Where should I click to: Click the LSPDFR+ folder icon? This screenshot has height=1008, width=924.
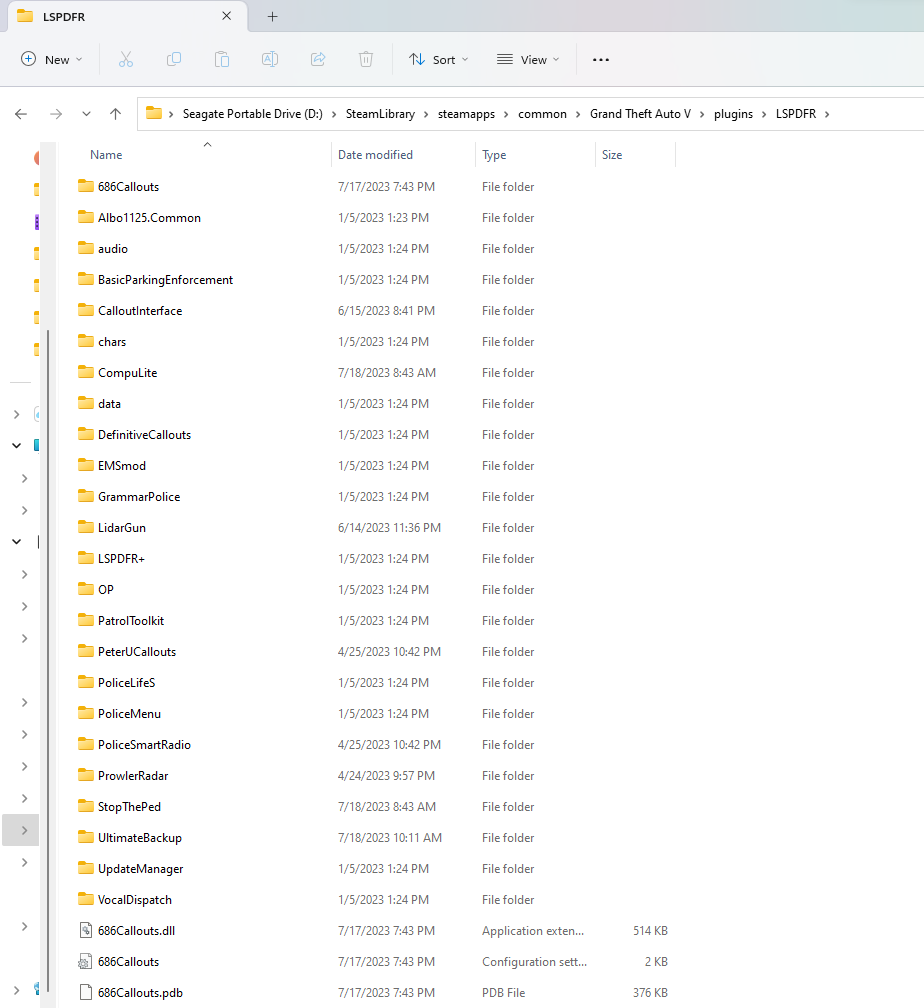pyautogui.click(x=86, y=558)
